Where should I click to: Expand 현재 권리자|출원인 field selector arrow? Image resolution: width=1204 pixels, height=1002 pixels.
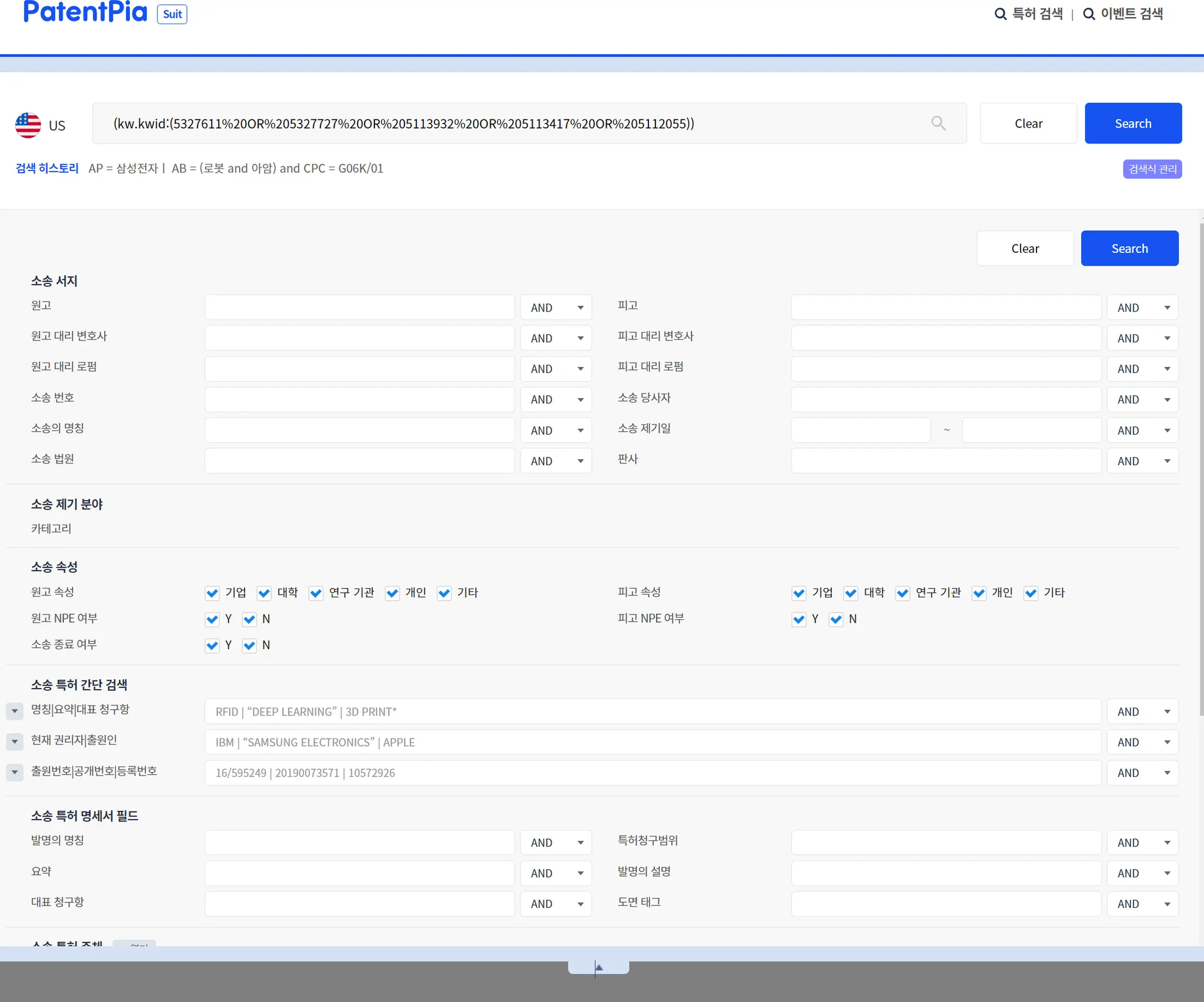(x=15, y=742)
